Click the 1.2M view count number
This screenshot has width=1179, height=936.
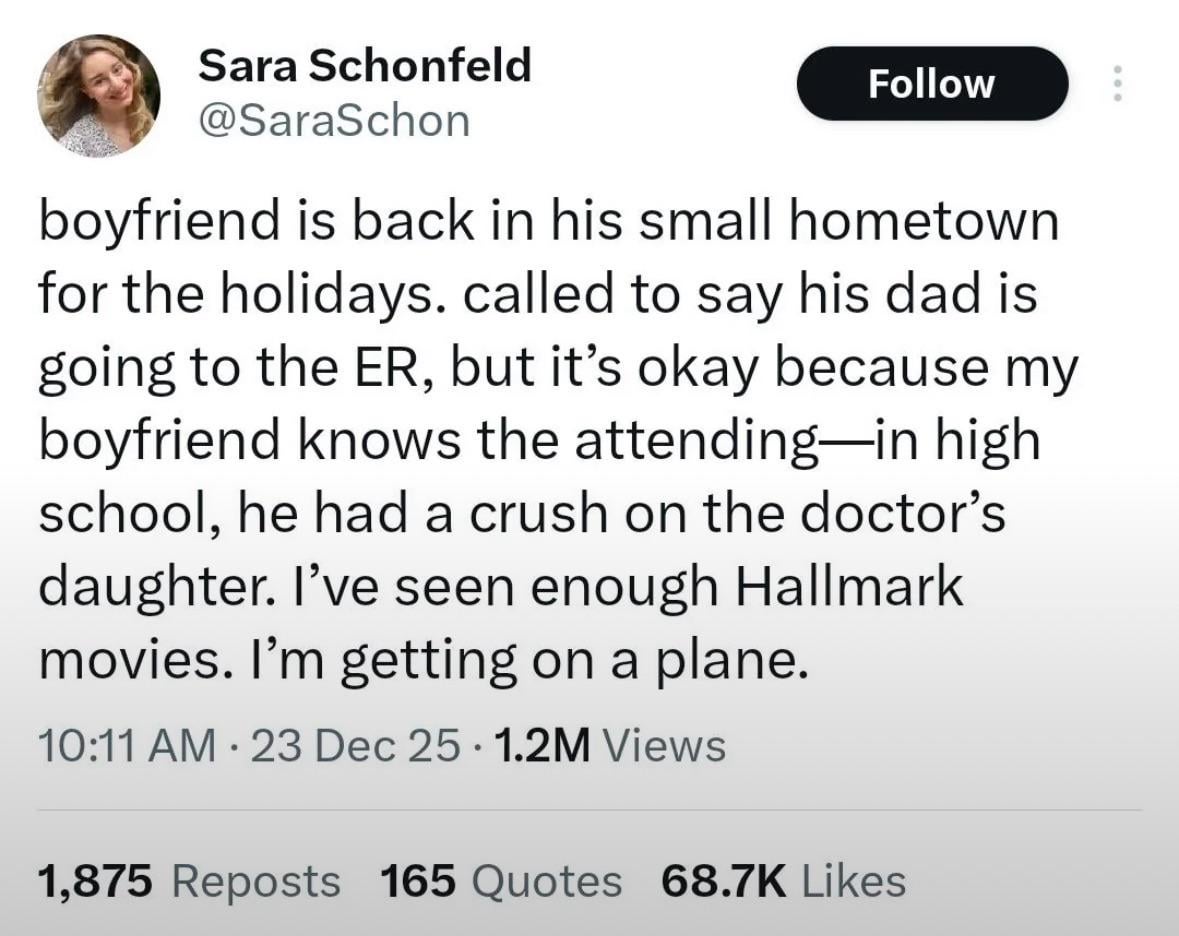pos(544,745)
